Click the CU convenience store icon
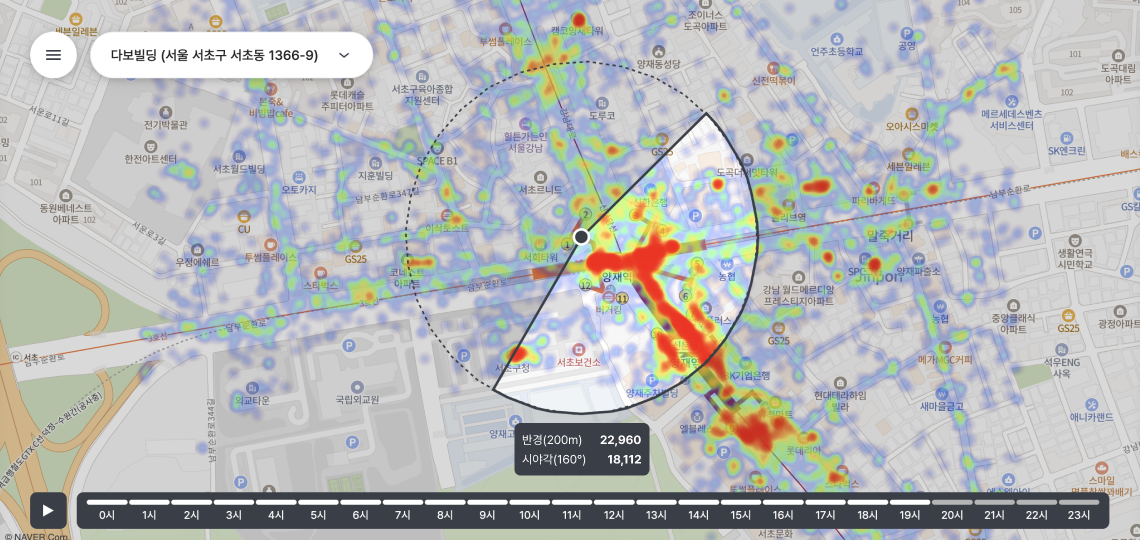Viewport: 1140px width, 540px height. (x=244, y=216)
